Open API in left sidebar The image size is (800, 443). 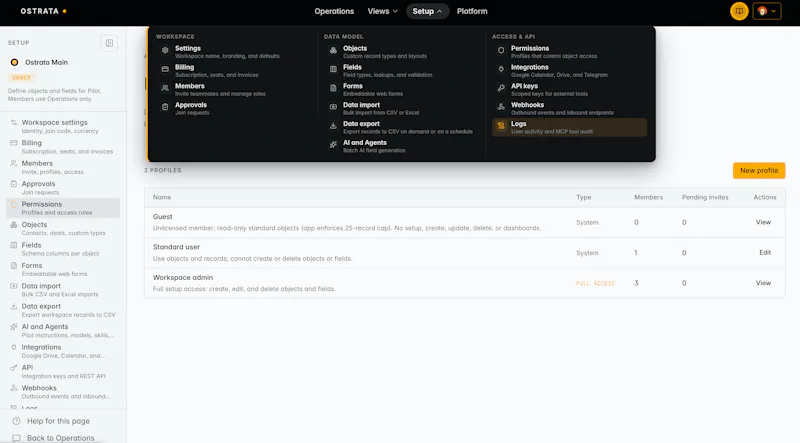[63, 372]
